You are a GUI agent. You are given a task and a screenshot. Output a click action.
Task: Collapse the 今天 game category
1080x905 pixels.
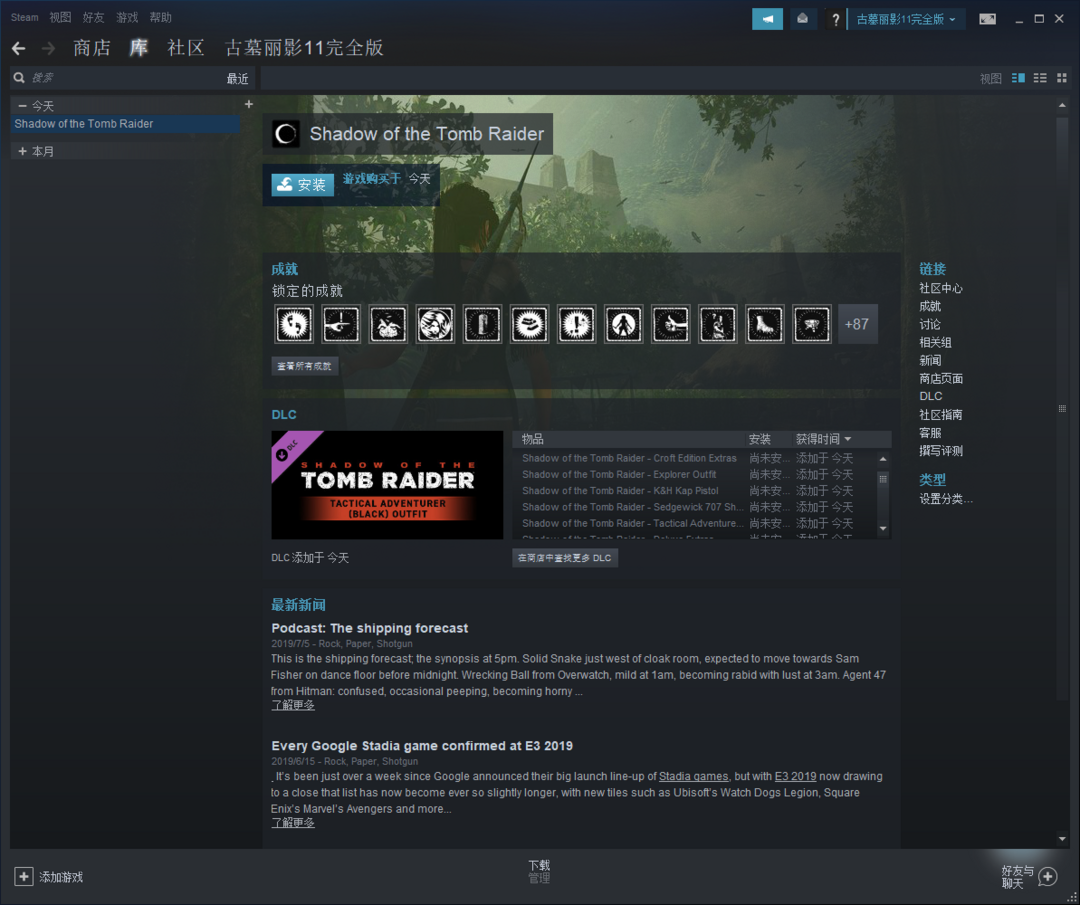[x=23, y=106]
